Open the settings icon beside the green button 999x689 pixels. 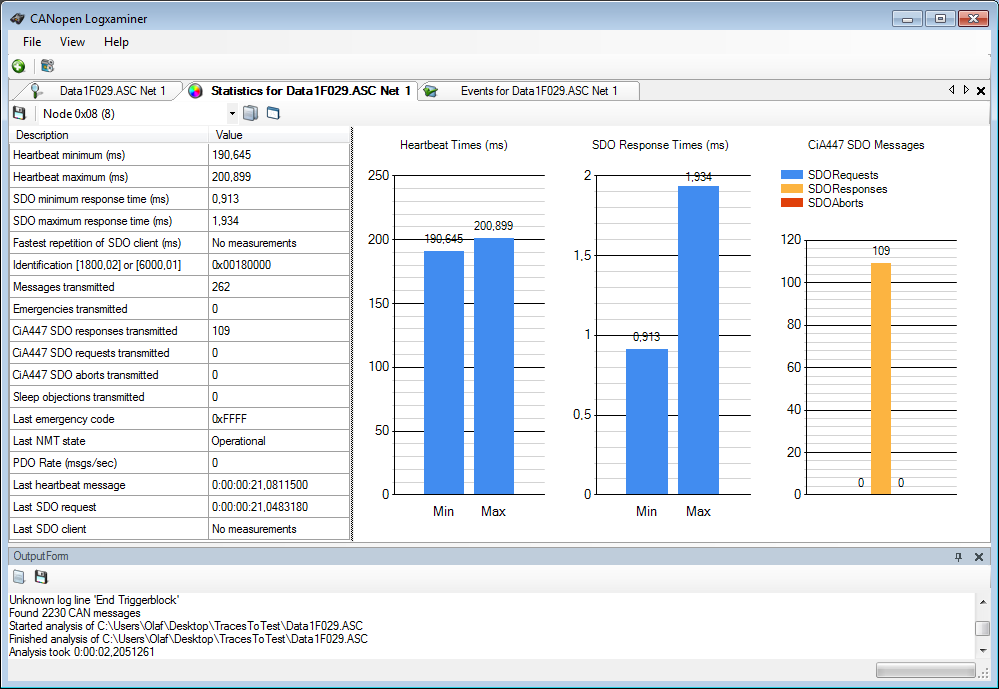47,66
